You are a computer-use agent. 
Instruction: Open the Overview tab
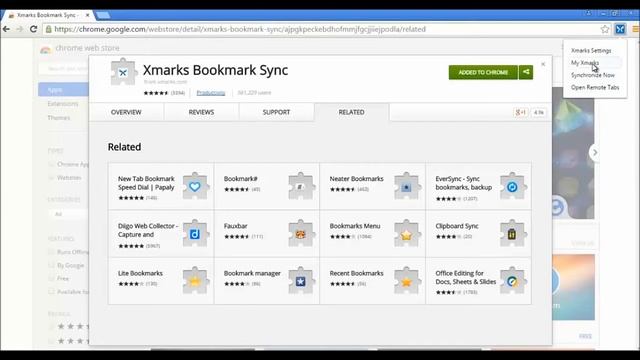tap(126, 112)
